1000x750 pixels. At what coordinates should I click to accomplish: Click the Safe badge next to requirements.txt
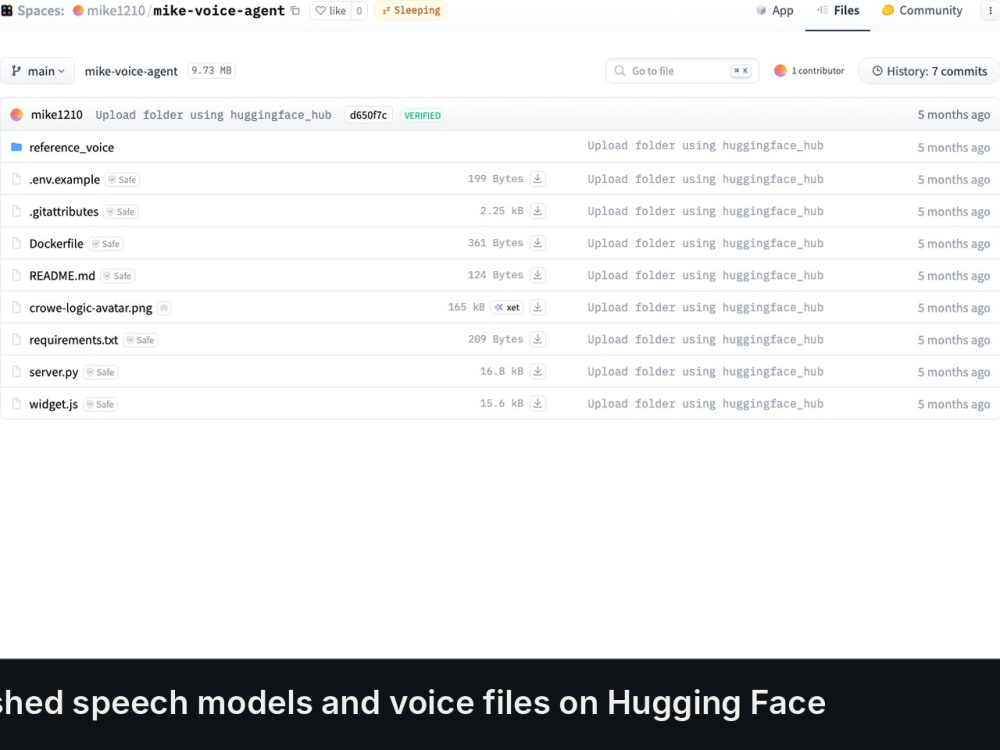point(140,340)
